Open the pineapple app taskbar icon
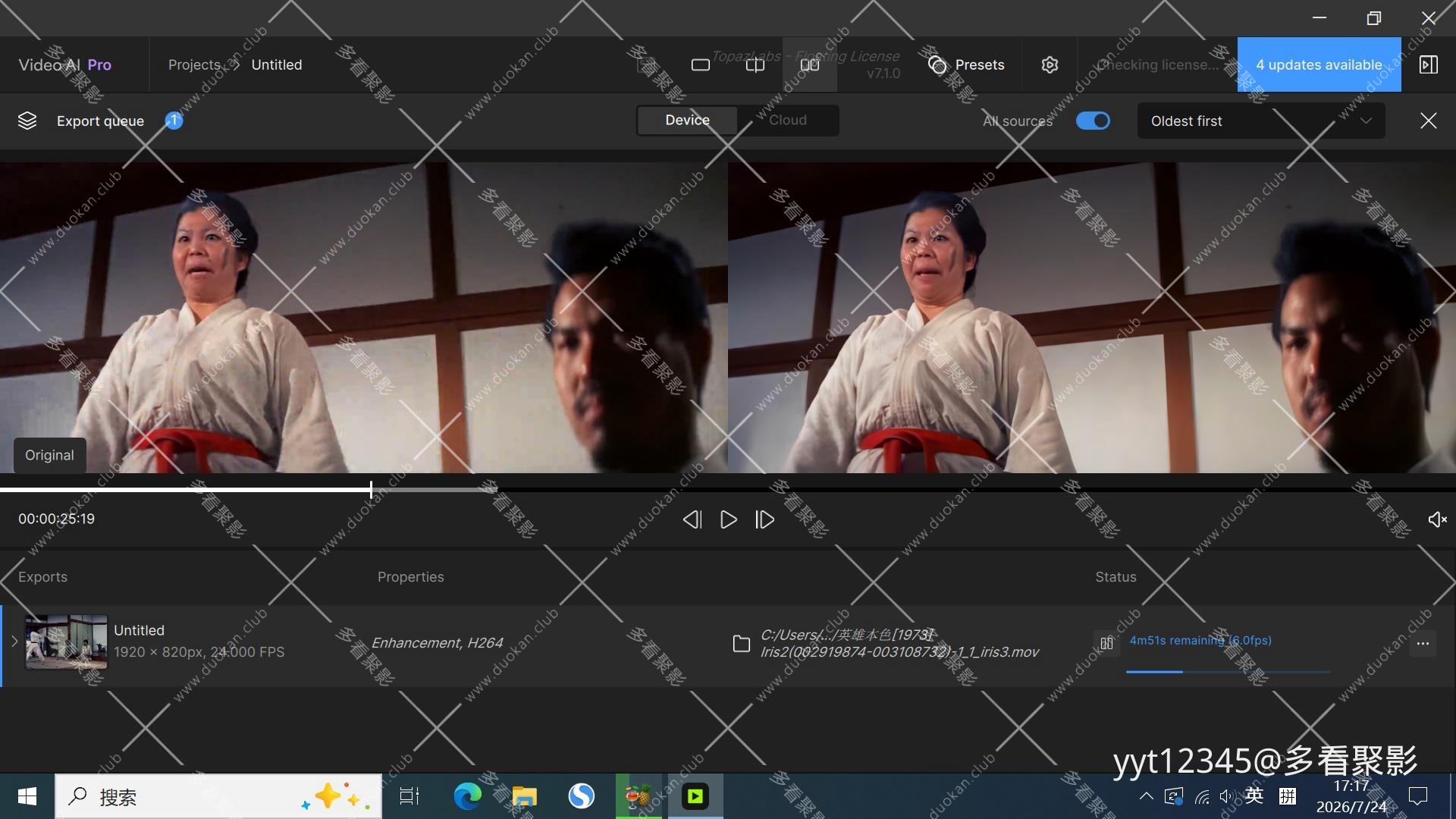 639,796
